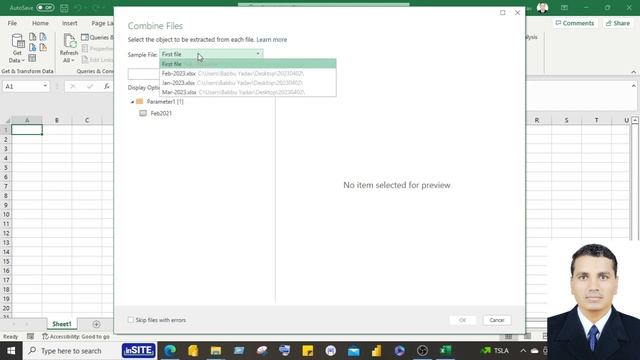This screenshot has width=640, height=360.
Task: Open the Name Box dropdown arrow
Action: pyautogui.click(x=45, y=86)
